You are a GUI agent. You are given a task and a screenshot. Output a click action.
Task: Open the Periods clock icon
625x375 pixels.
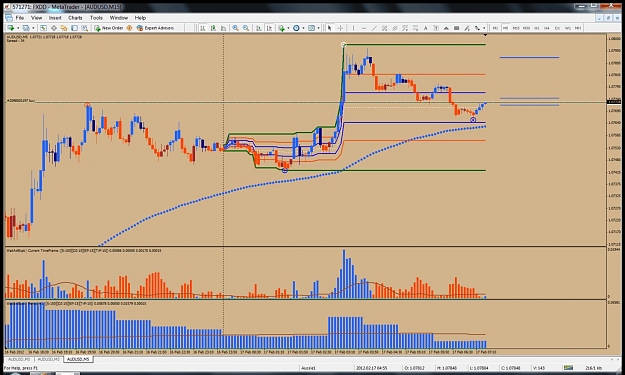[296, 28]
